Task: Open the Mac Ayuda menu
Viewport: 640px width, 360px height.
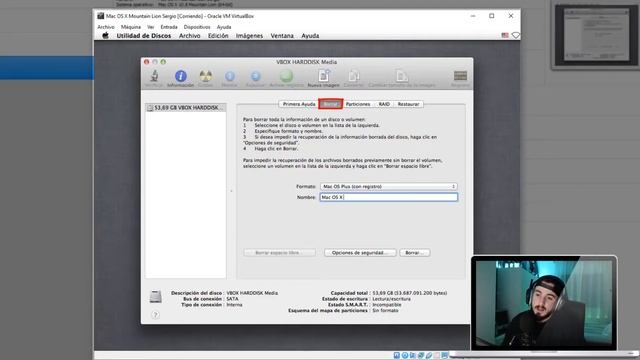Action: [x=310, y=36]
